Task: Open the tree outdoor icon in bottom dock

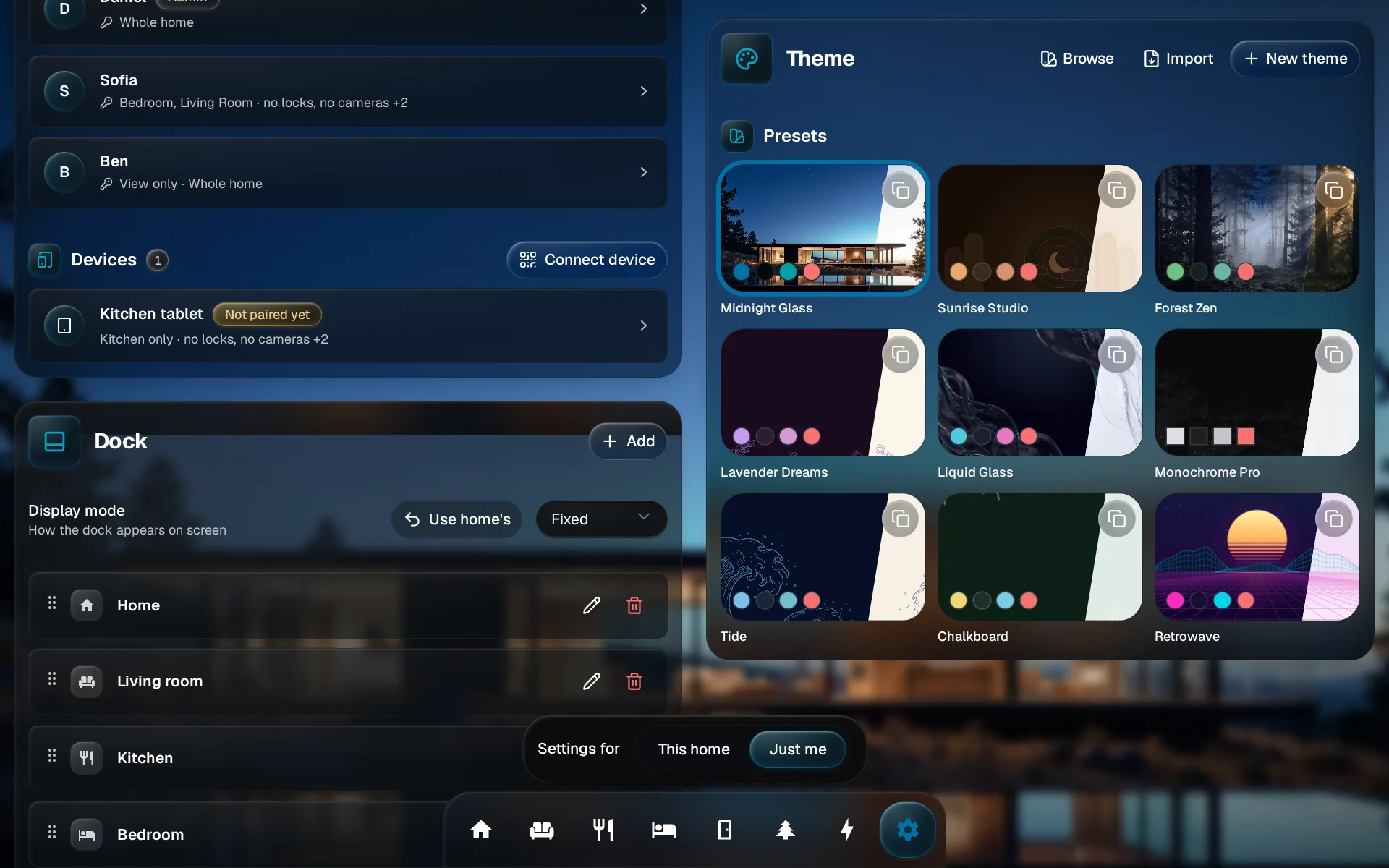Action: (x=786, y=830)
